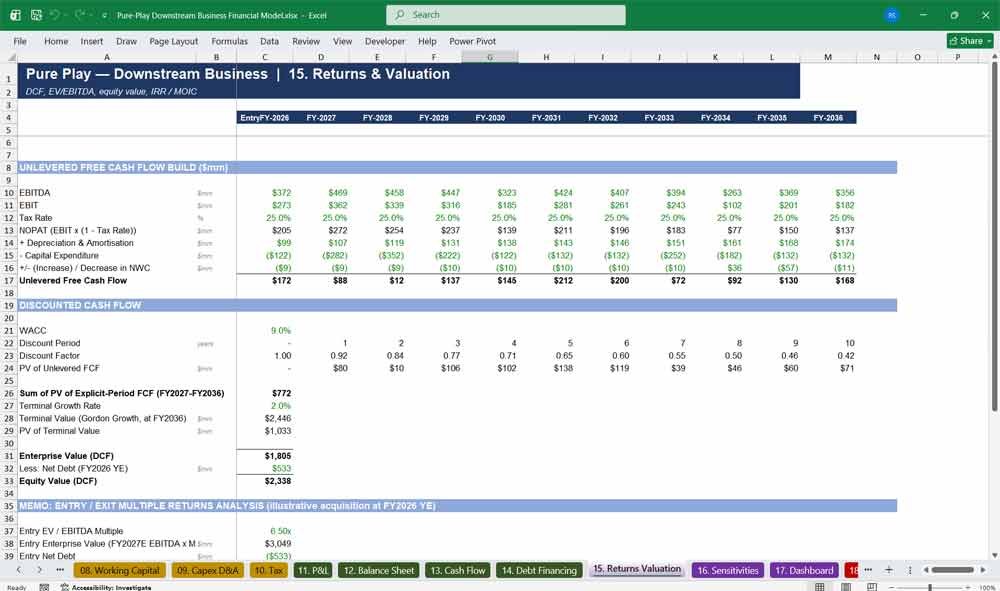The height and width of the screenshot is (591, 1000).
Task: Open the File menu
Action: tap(20, 41)
